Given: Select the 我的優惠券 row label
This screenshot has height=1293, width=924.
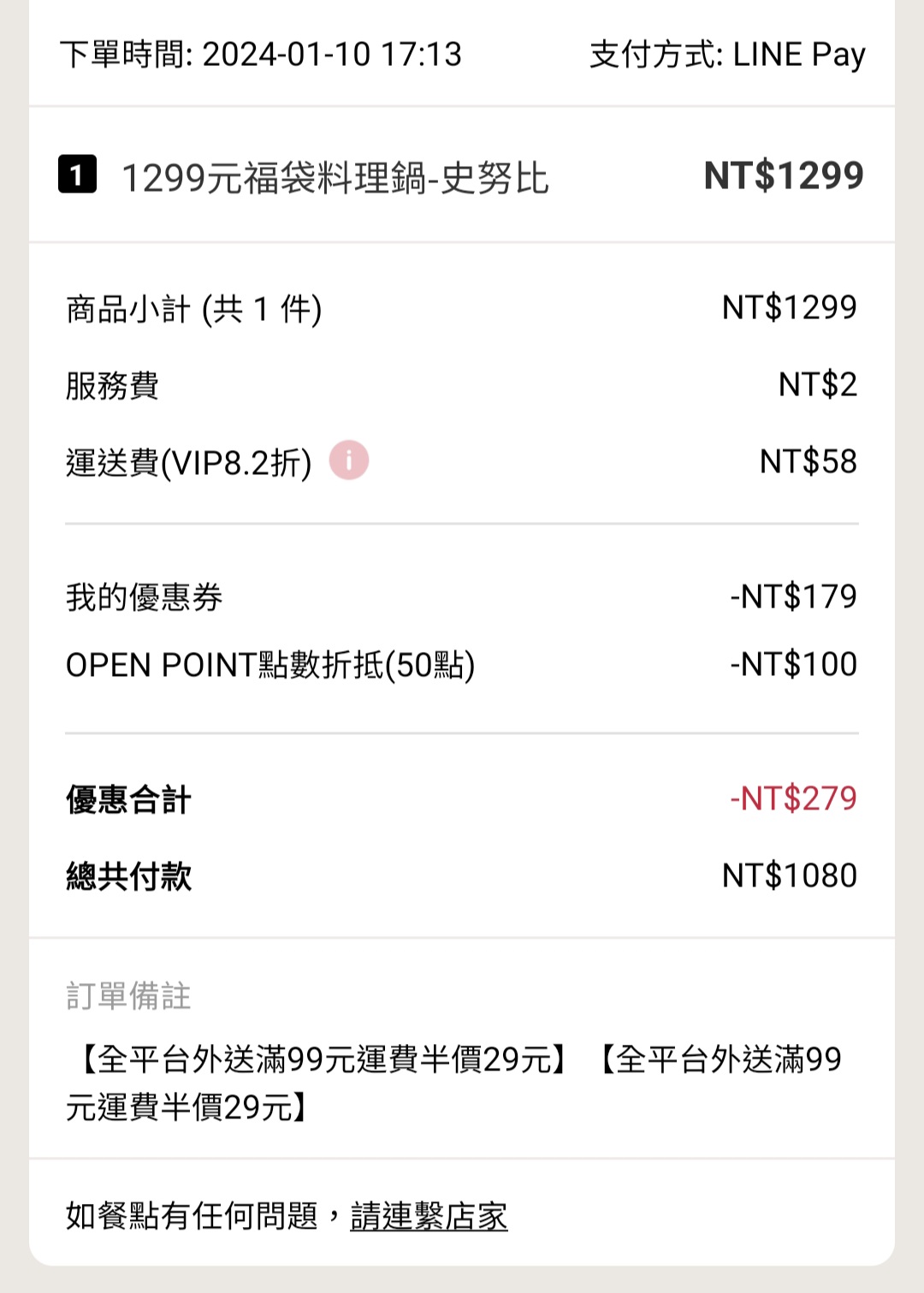Looking at the screenshot, I should [x=145, y=597].
